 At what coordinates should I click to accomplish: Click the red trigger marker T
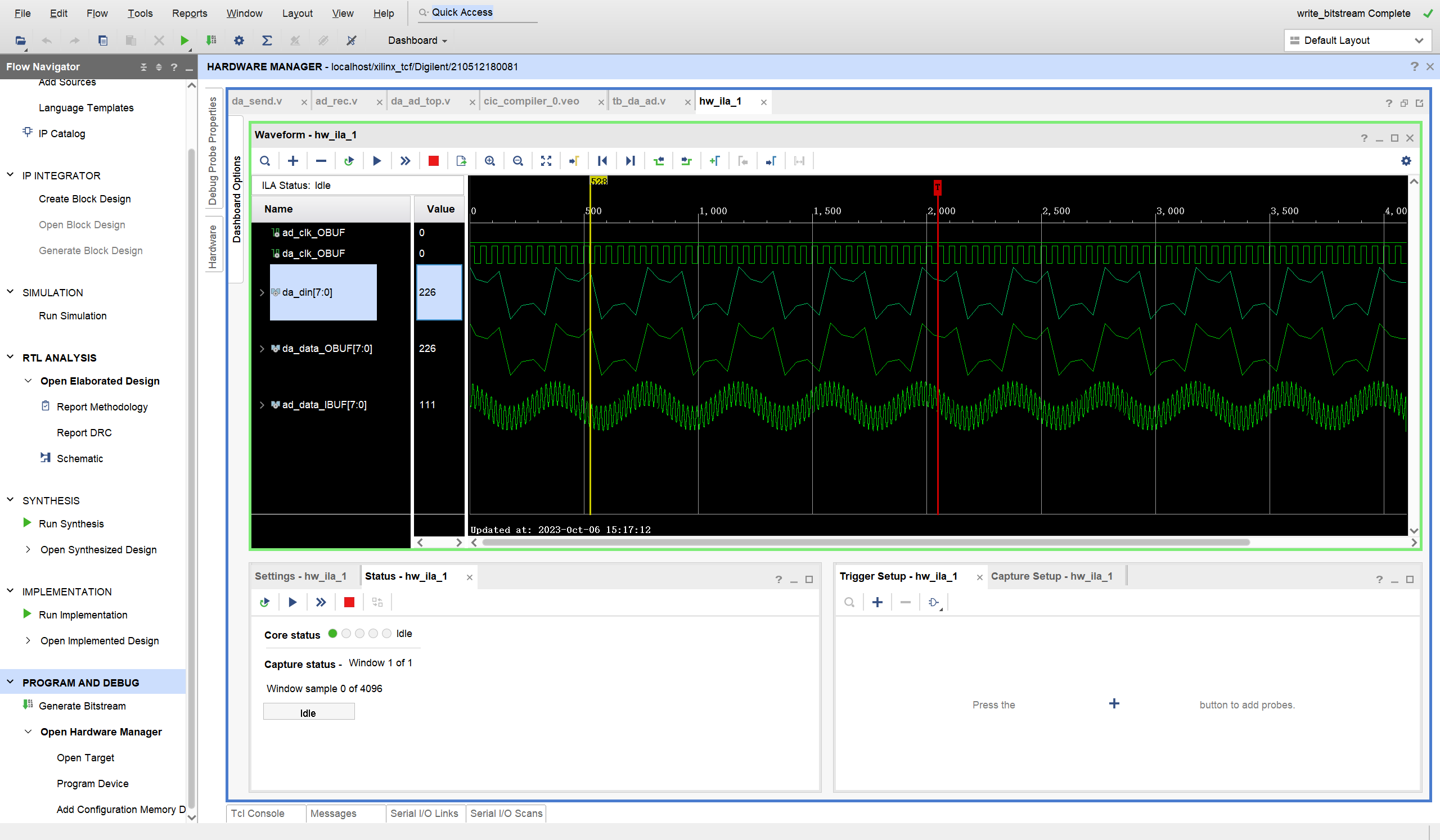[x=938, y=187]
